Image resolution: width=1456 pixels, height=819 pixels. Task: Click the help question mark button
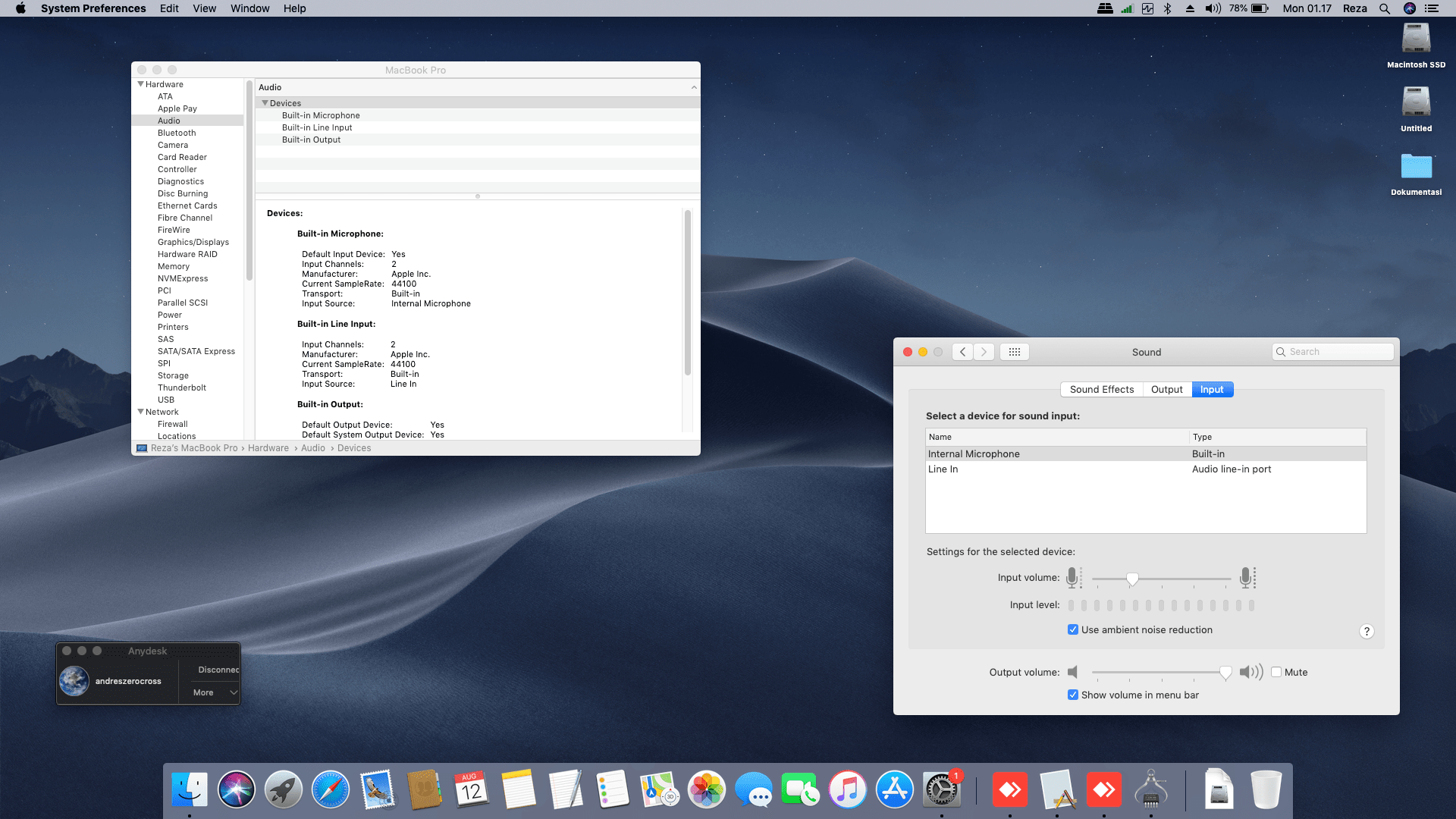(1366, 632)
